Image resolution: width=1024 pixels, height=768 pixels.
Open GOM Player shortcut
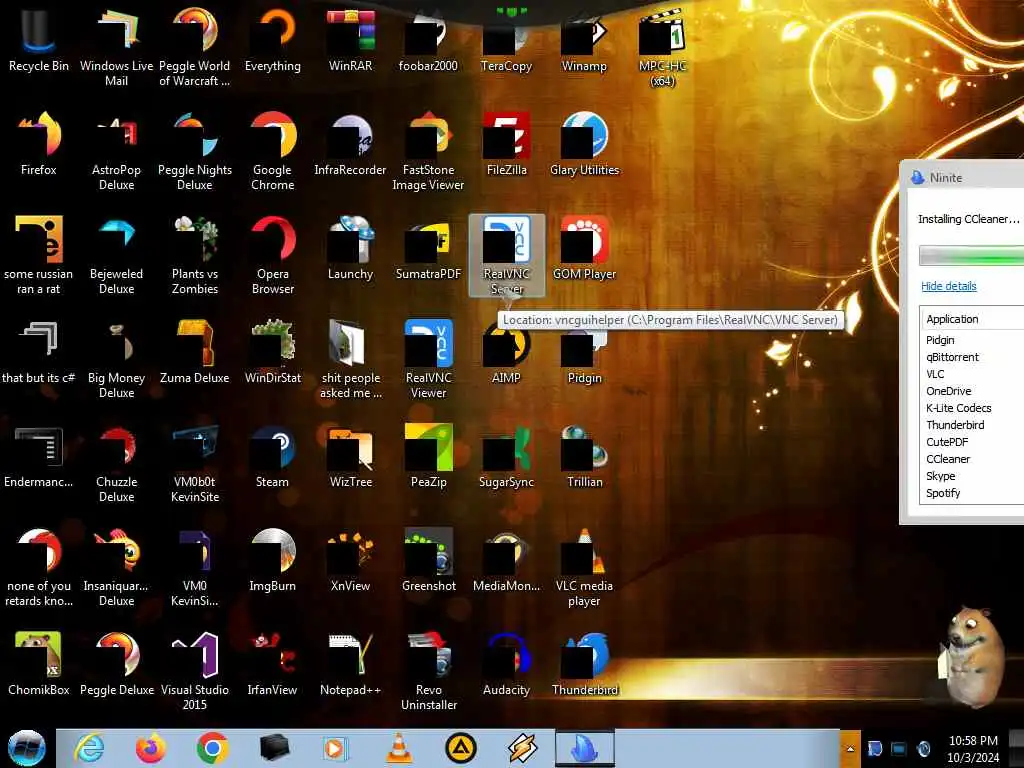(x=584, y=248)
